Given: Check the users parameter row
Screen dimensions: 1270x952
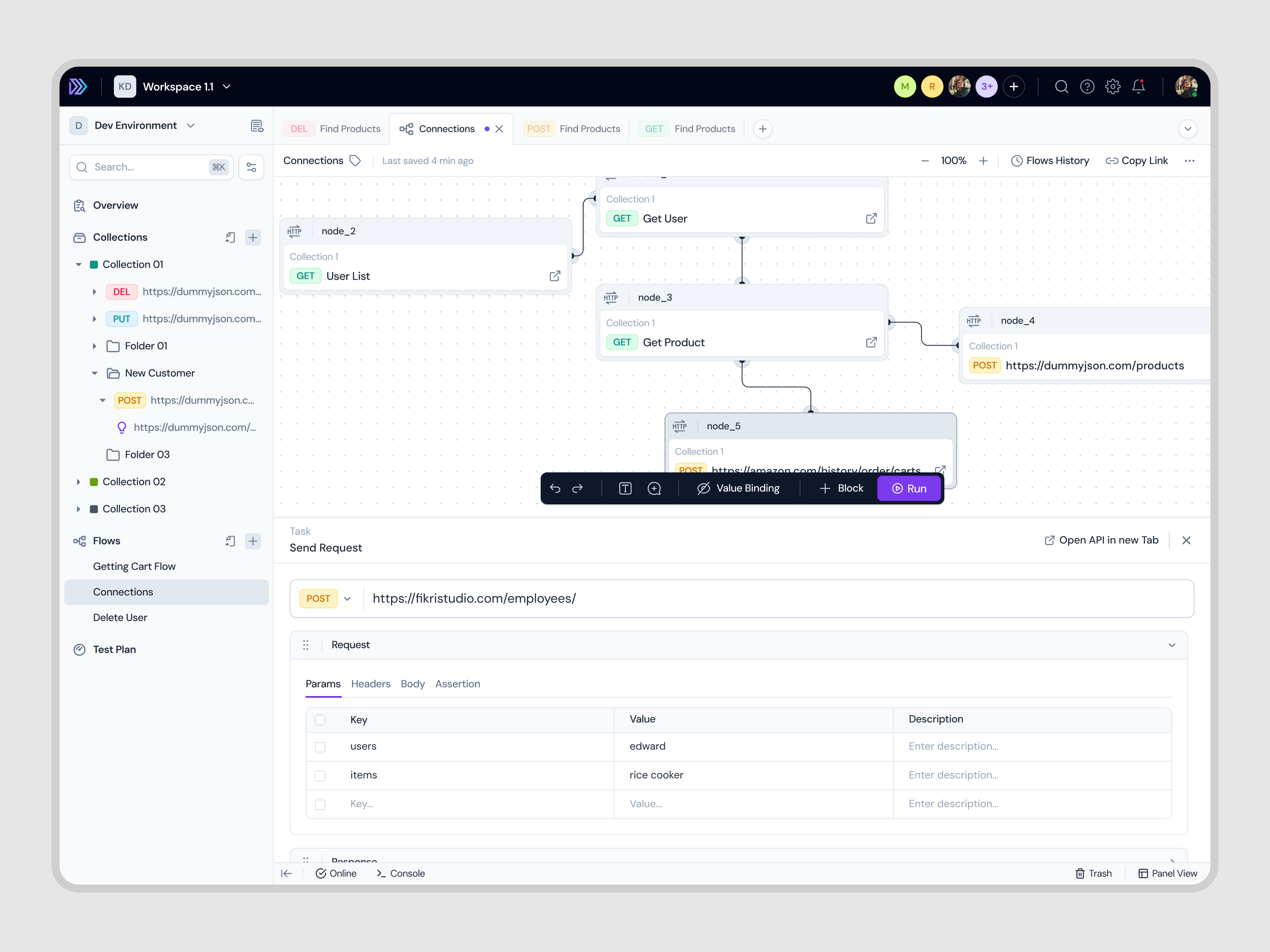Looking at the screenshot, I should (320, 747).
